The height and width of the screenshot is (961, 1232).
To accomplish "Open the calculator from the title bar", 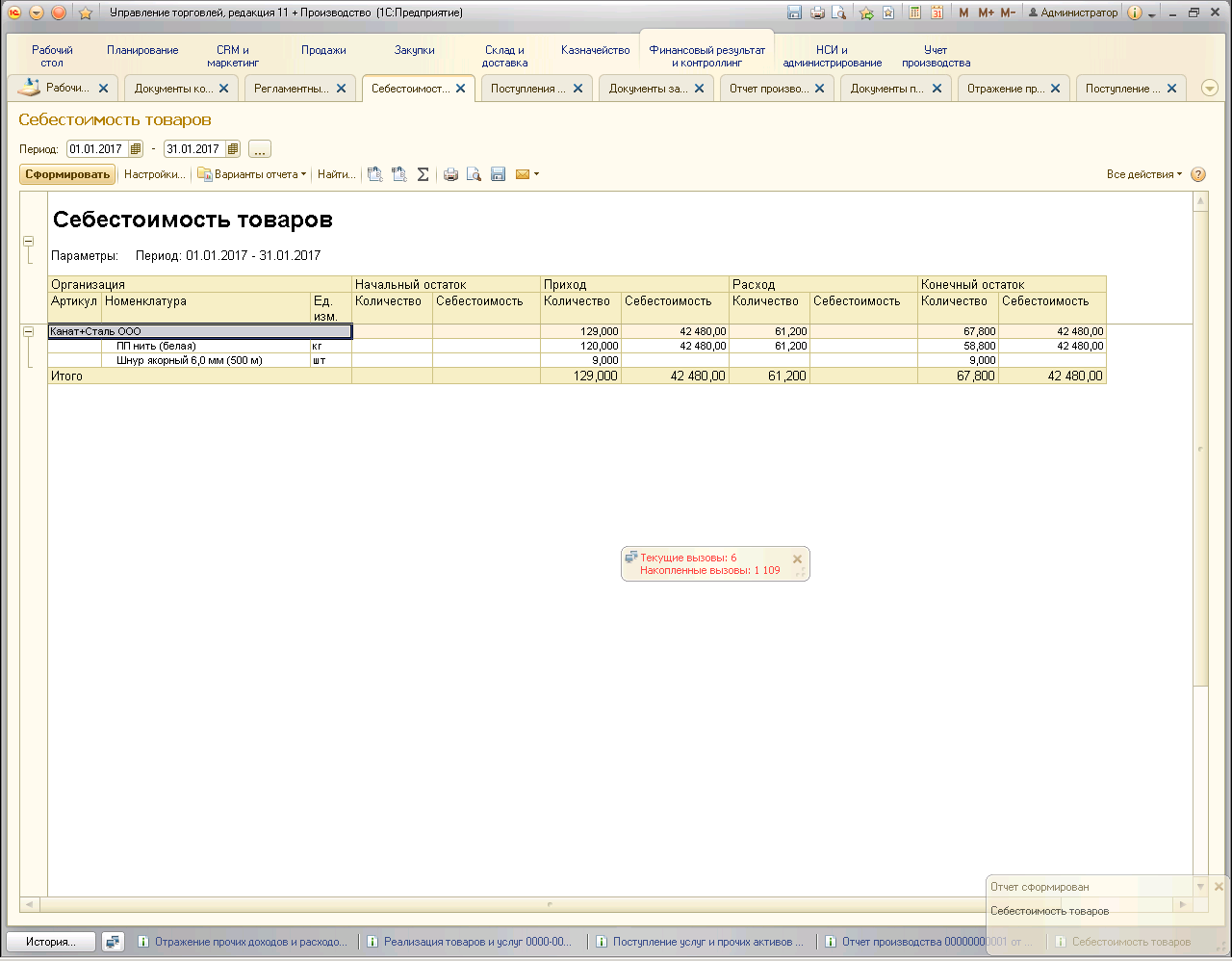I will 914,13.
